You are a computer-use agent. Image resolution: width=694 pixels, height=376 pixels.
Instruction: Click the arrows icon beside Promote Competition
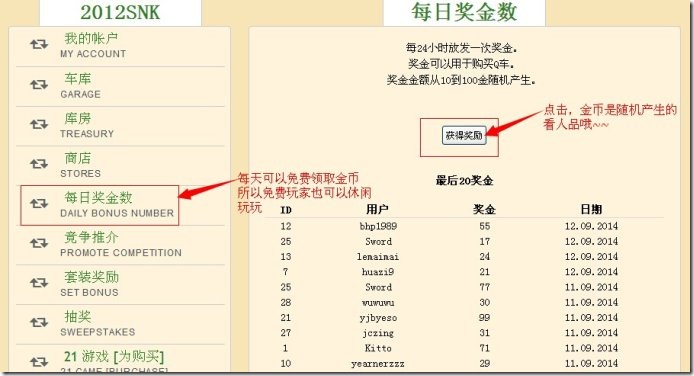39,243
